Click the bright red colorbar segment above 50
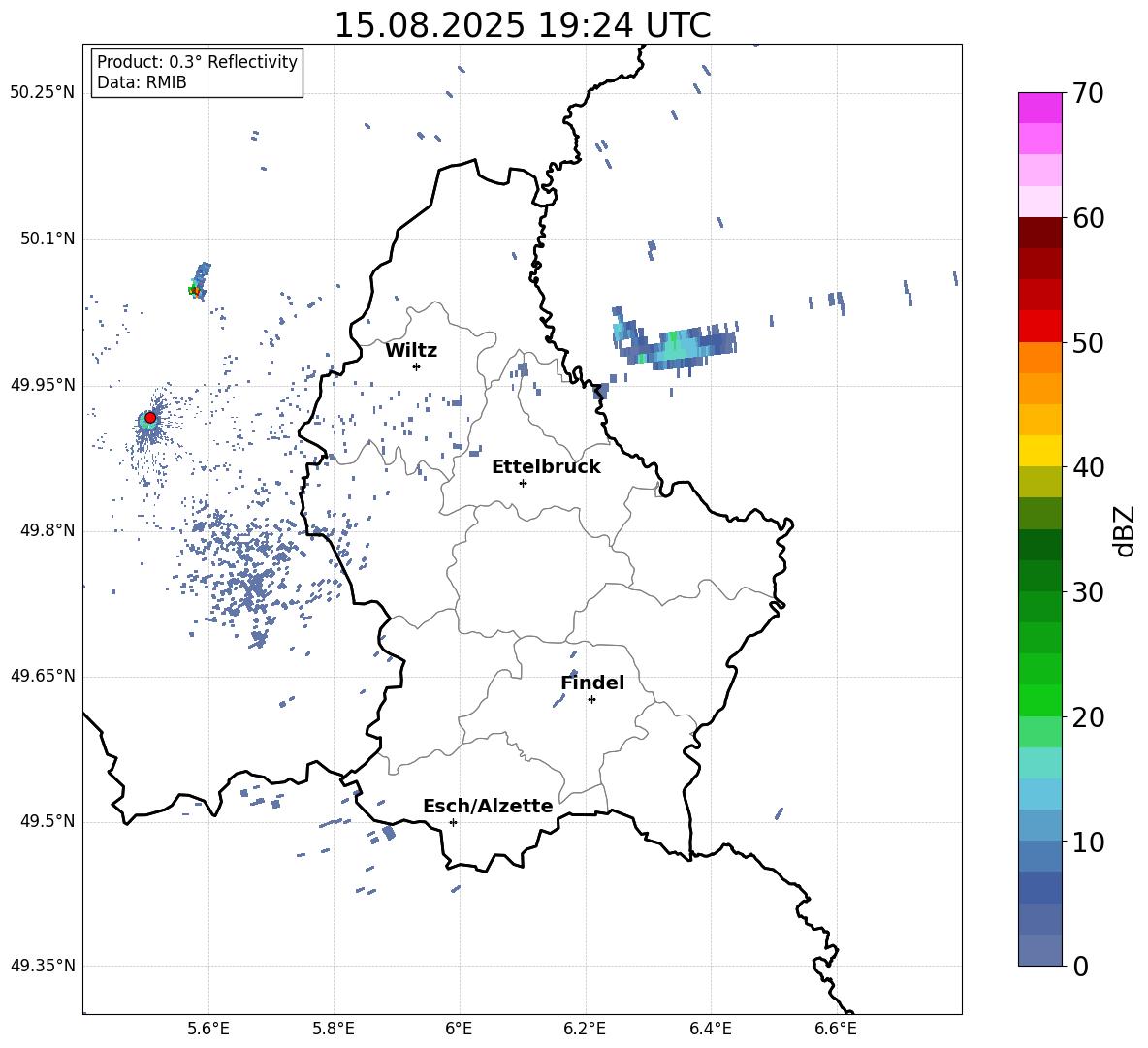Image resolution: width=1148 pixels, height=1048 pixels. (x=1039, y=327)
